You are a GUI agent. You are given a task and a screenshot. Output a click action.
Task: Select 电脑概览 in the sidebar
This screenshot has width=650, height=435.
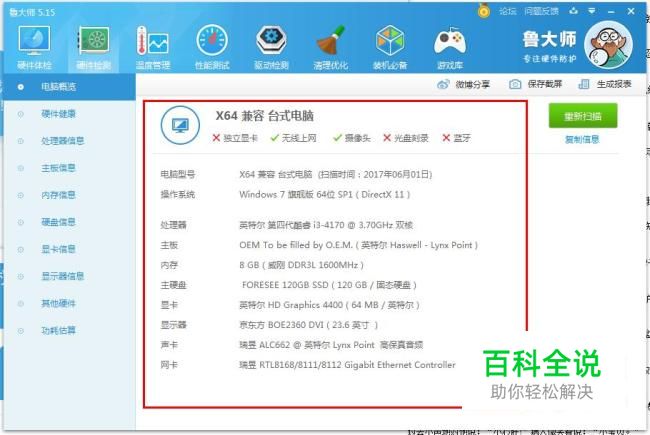pos(69,87)
